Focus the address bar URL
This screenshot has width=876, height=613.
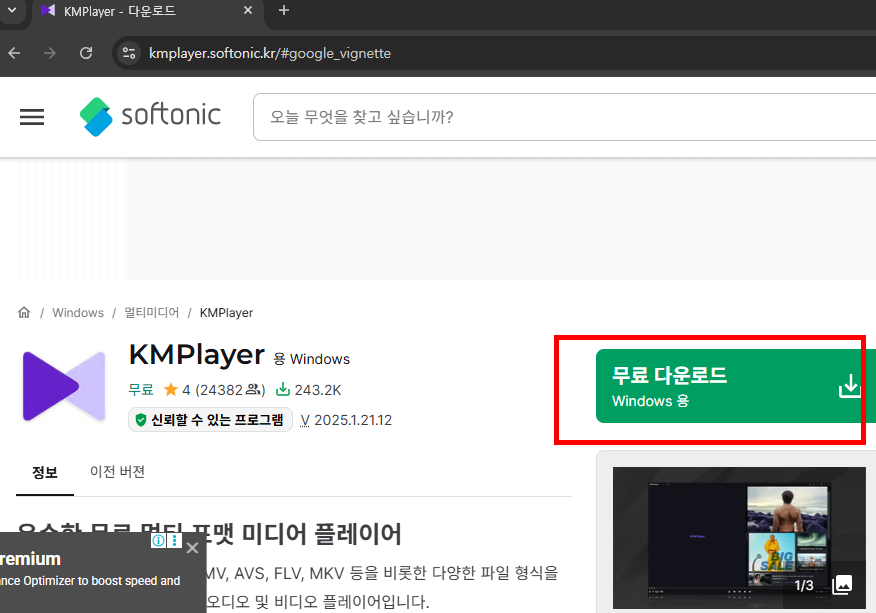click(x=270, y=53)
